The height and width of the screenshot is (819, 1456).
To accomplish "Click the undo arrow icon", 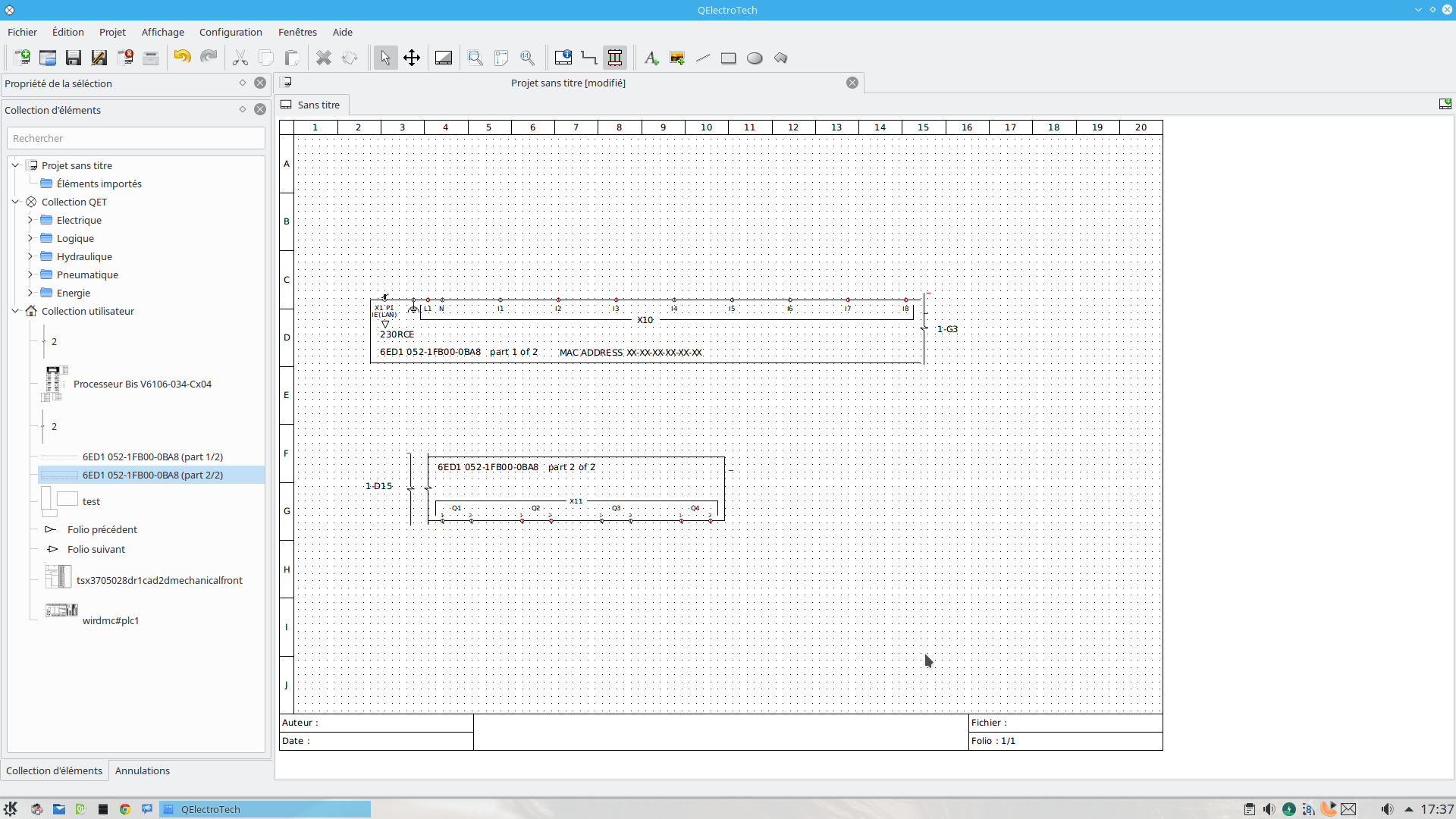I will coord(182,58).
